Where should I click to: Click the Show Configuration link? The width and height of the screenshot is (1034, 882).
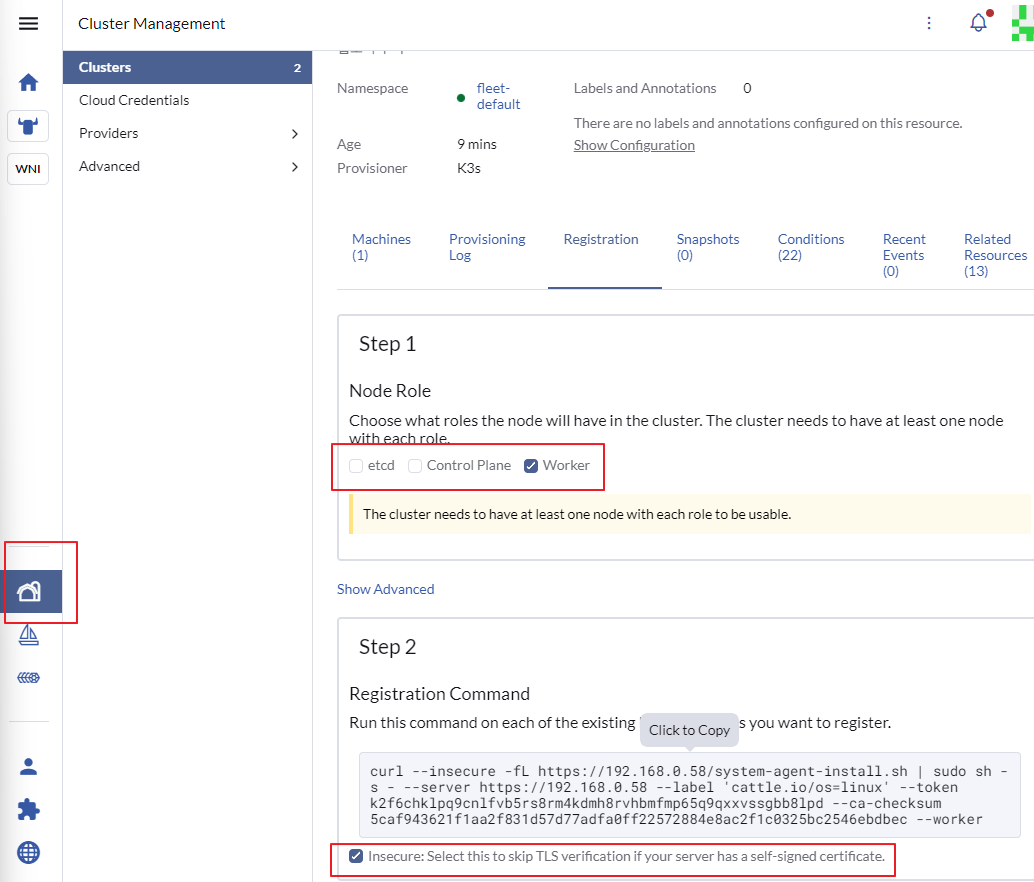click(634, 145)
